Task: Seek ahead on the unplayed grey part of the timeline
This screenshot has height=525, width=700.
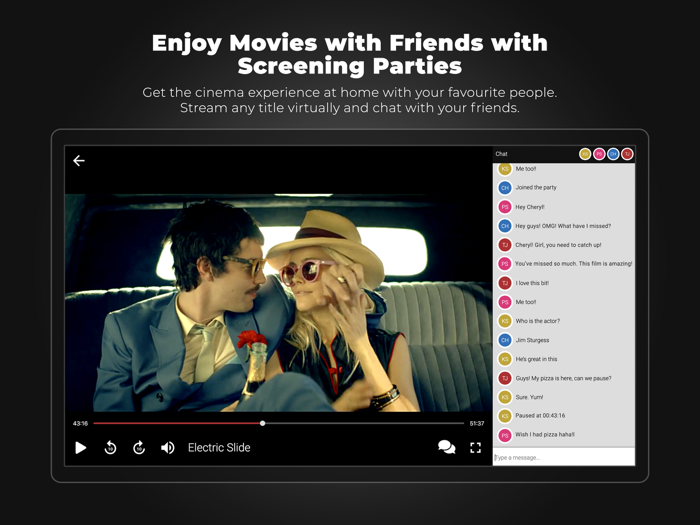Action: coord(364,423)
